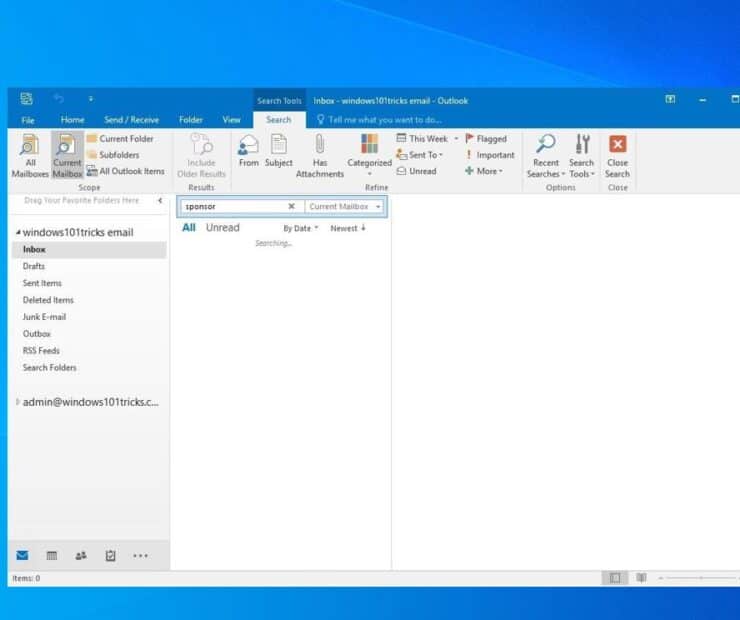
Task: Open the Send / Receive tab
Action: tap(131, 120)
